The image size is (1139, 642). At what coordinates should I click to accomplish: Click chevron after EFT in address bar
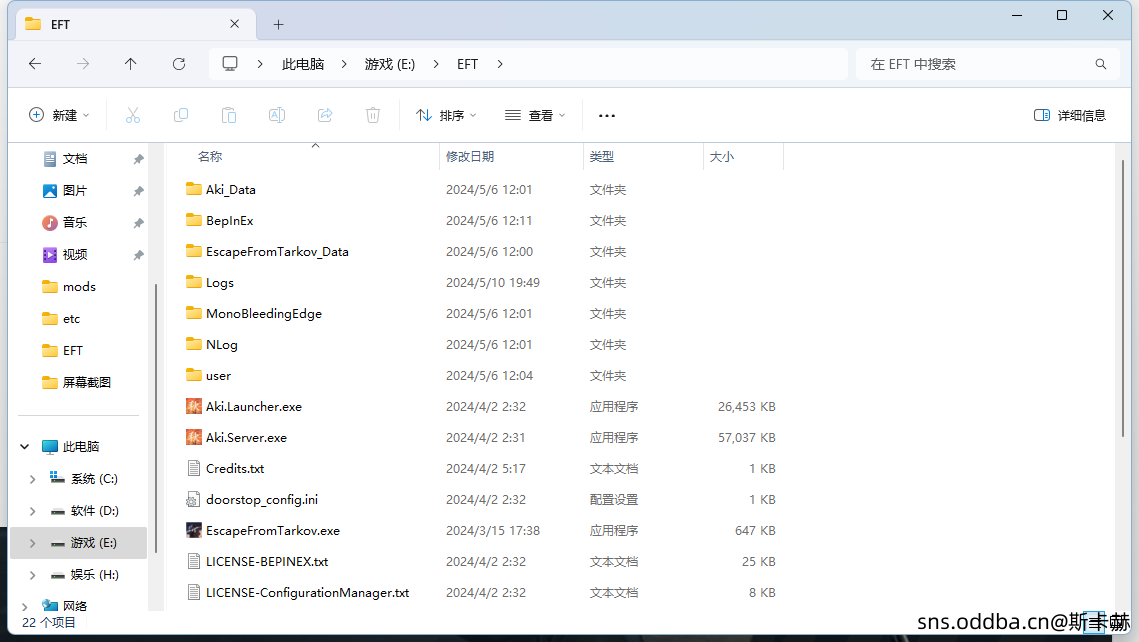click(x=500, y=64)
